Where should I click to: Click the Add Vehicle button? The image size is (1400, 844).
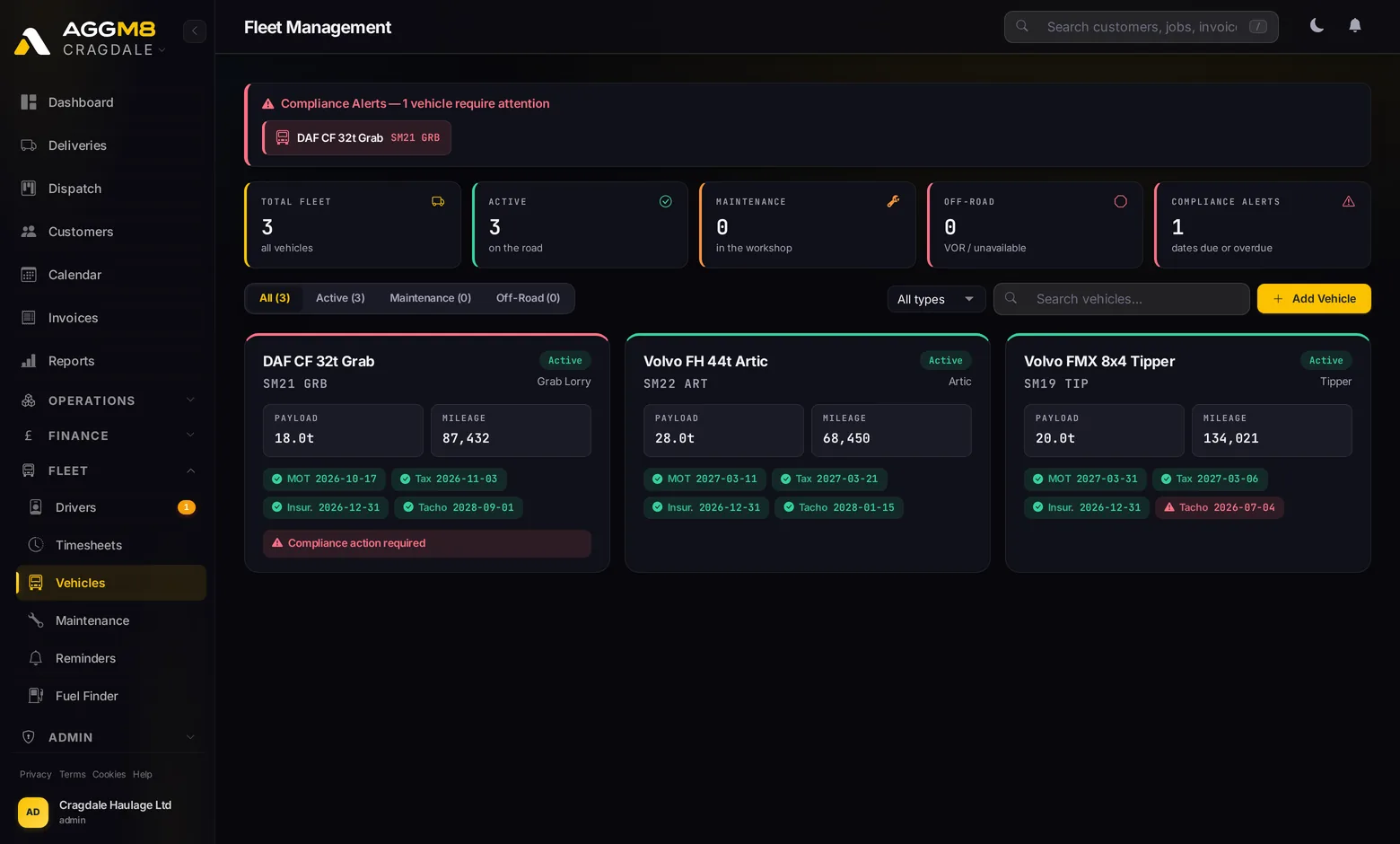click(x=1314, y=299)
